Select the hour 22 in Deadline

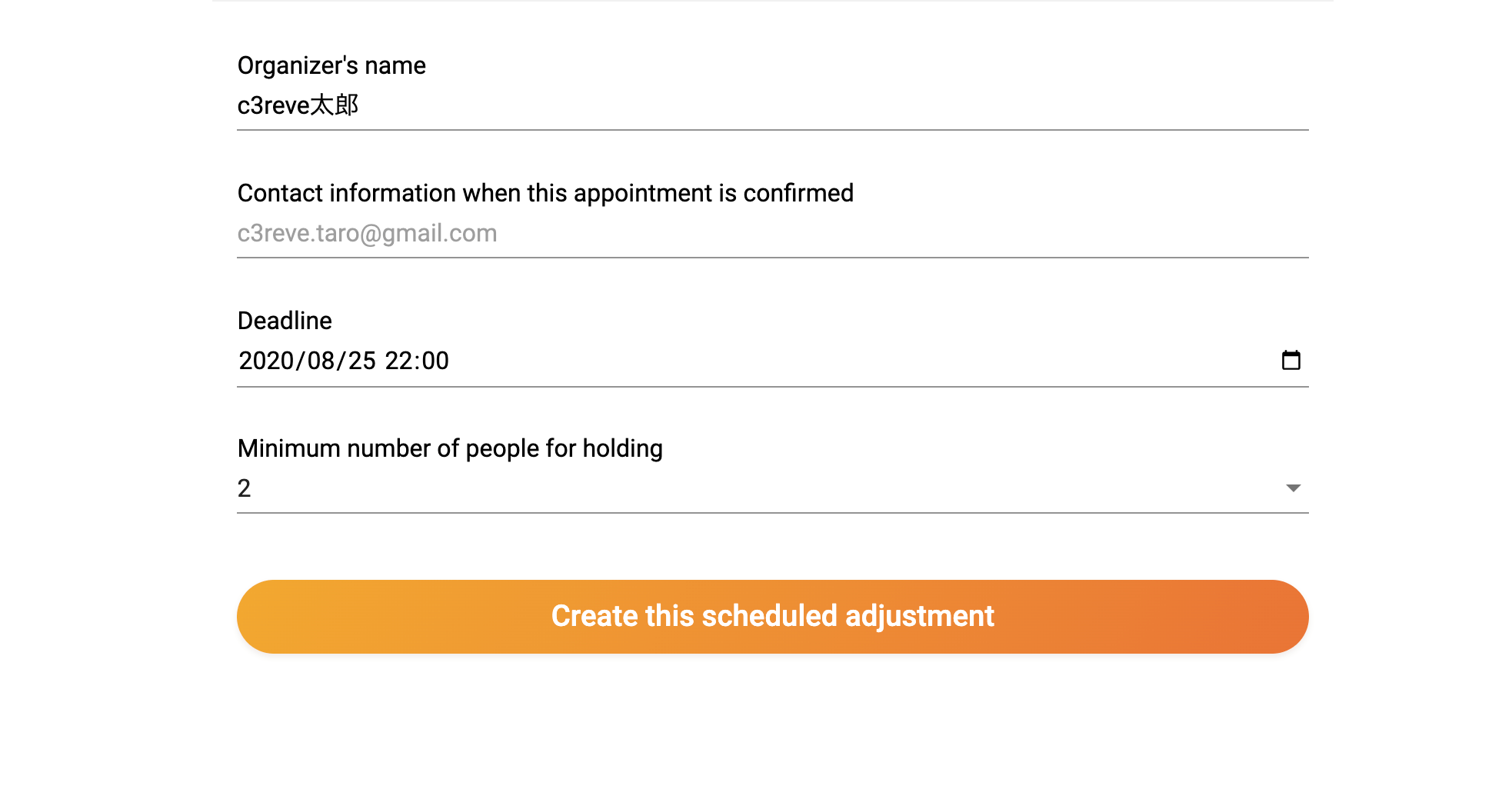(x=399, y=361)
